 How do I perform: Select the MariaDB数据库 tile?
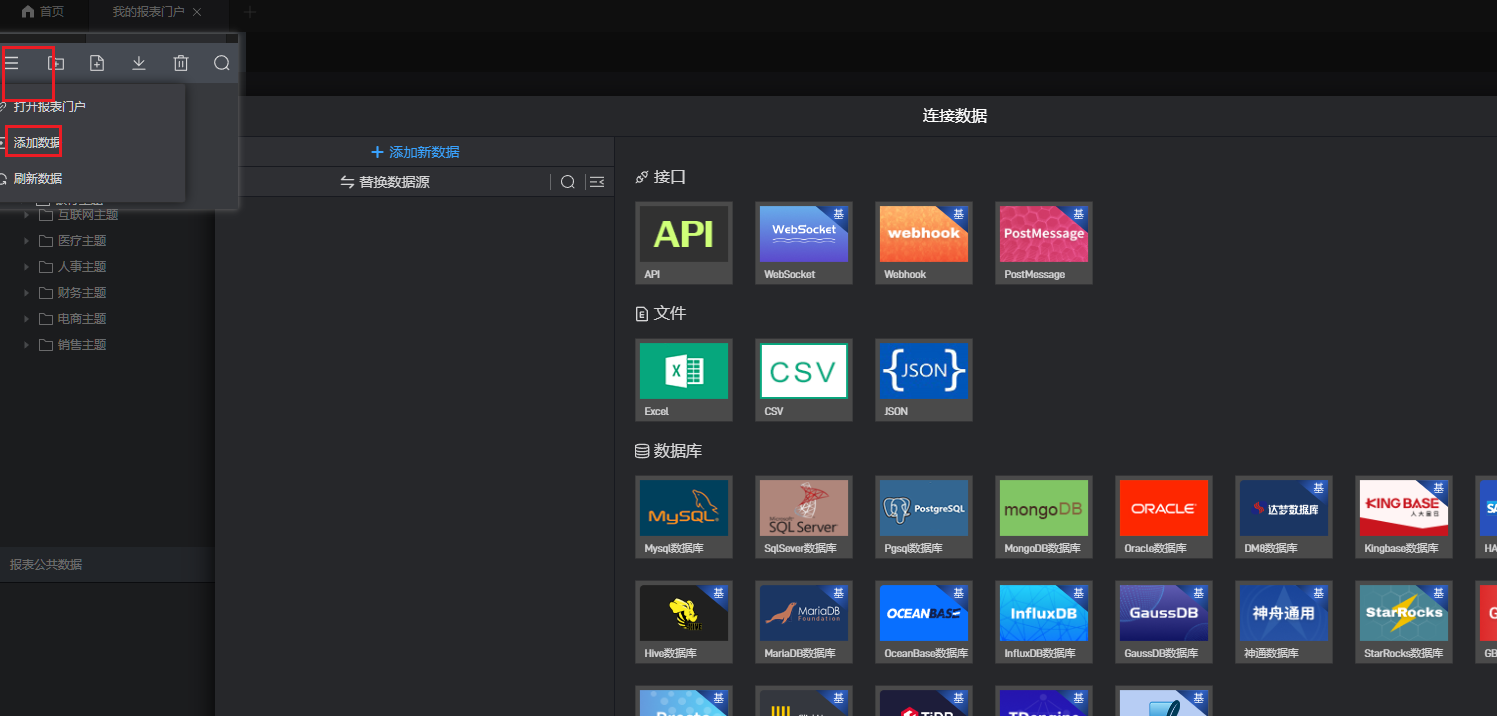[x=804, y=622]
